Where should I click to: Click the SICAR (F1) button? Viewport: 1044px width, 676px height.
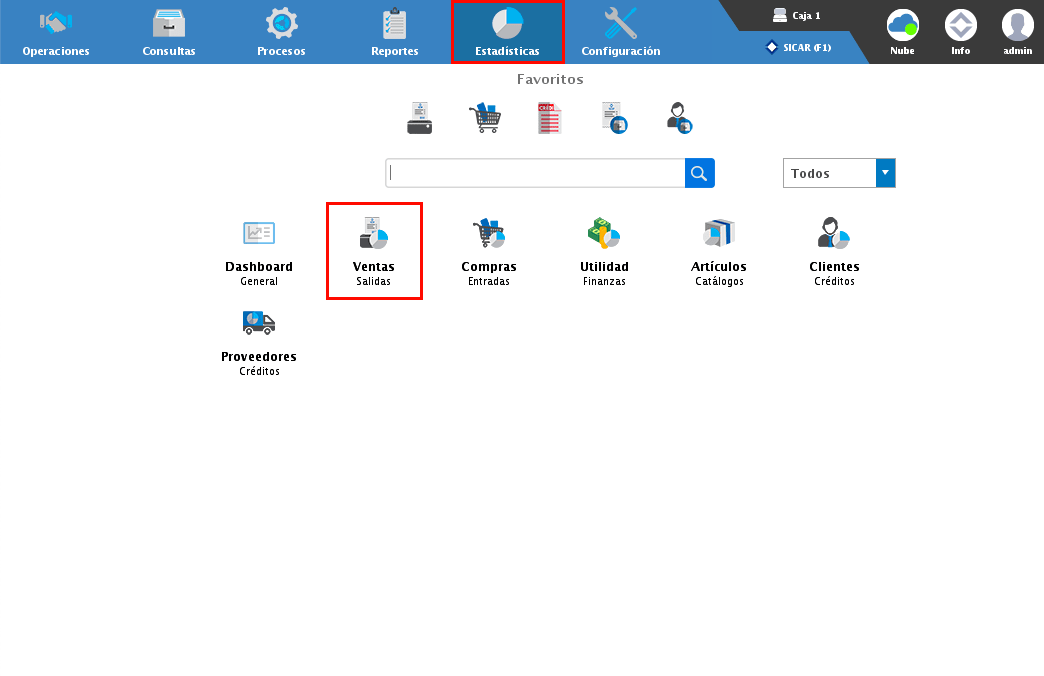pos(799,47)
